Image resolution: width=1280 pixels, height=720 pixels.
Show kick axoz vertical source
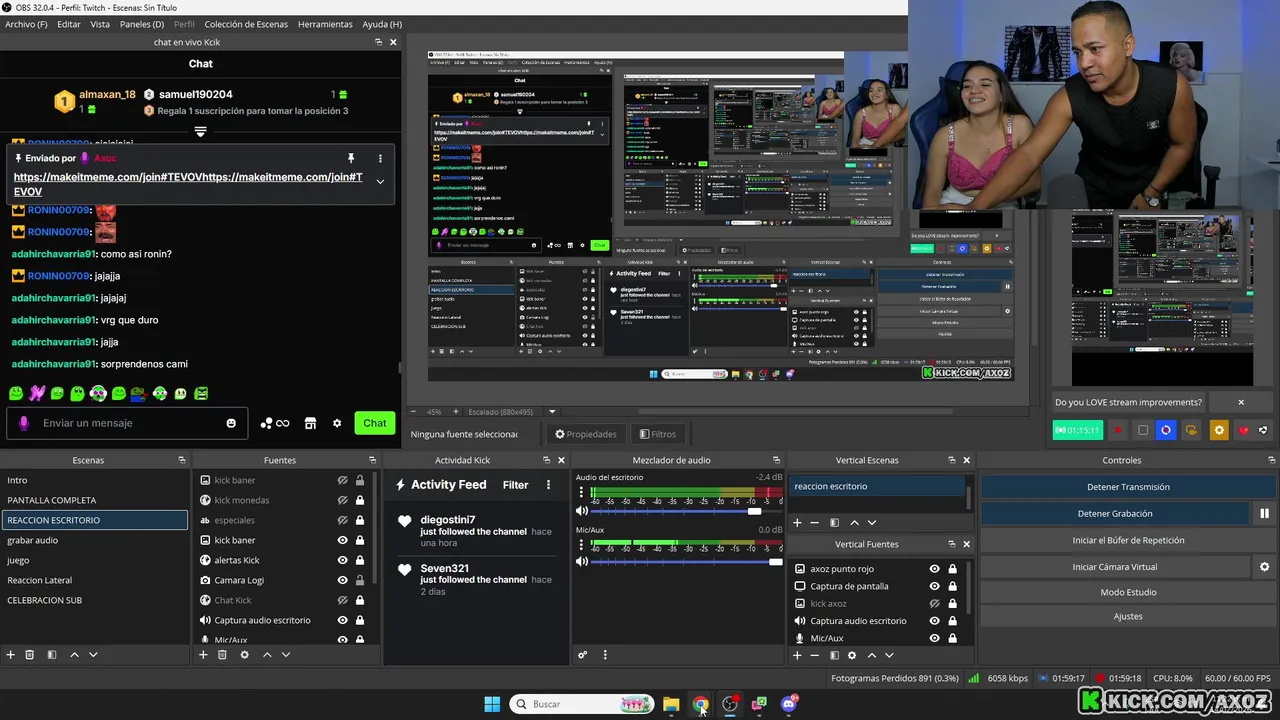click(x=935, y=604)
